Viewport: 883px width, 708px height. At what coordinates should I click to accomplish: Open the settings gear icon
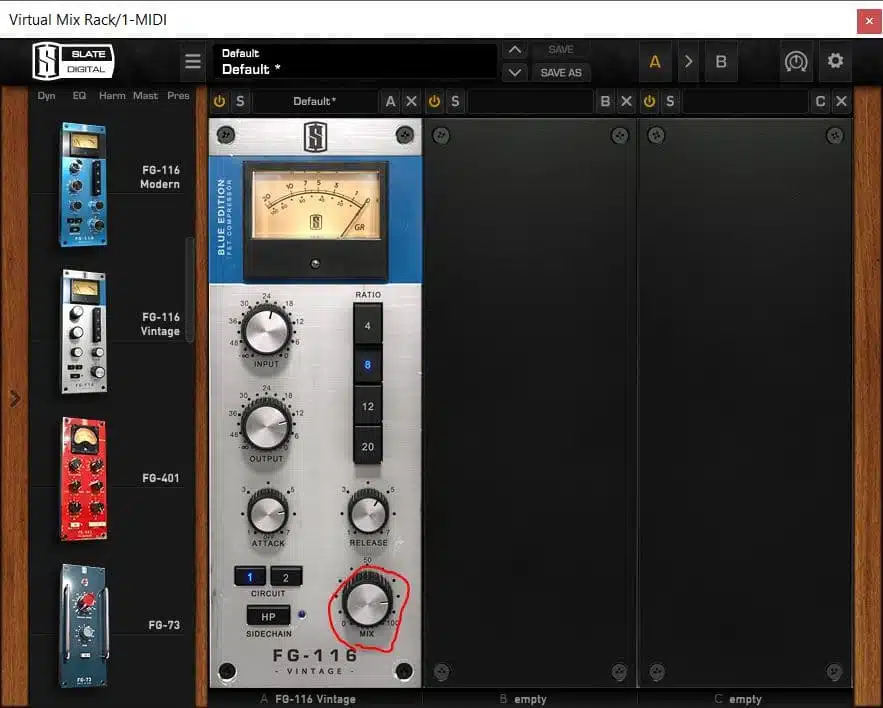pyautogui.click(x=835, y=61)
